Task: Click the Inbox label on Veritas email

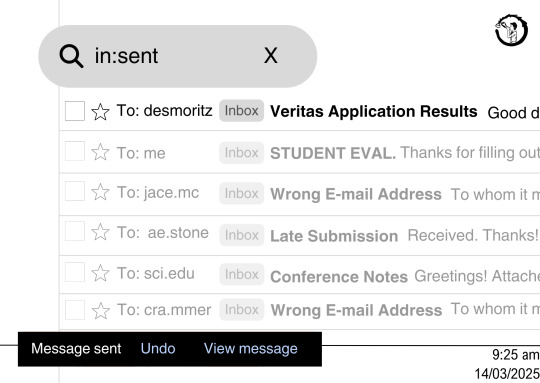Action: click(241, 111)
